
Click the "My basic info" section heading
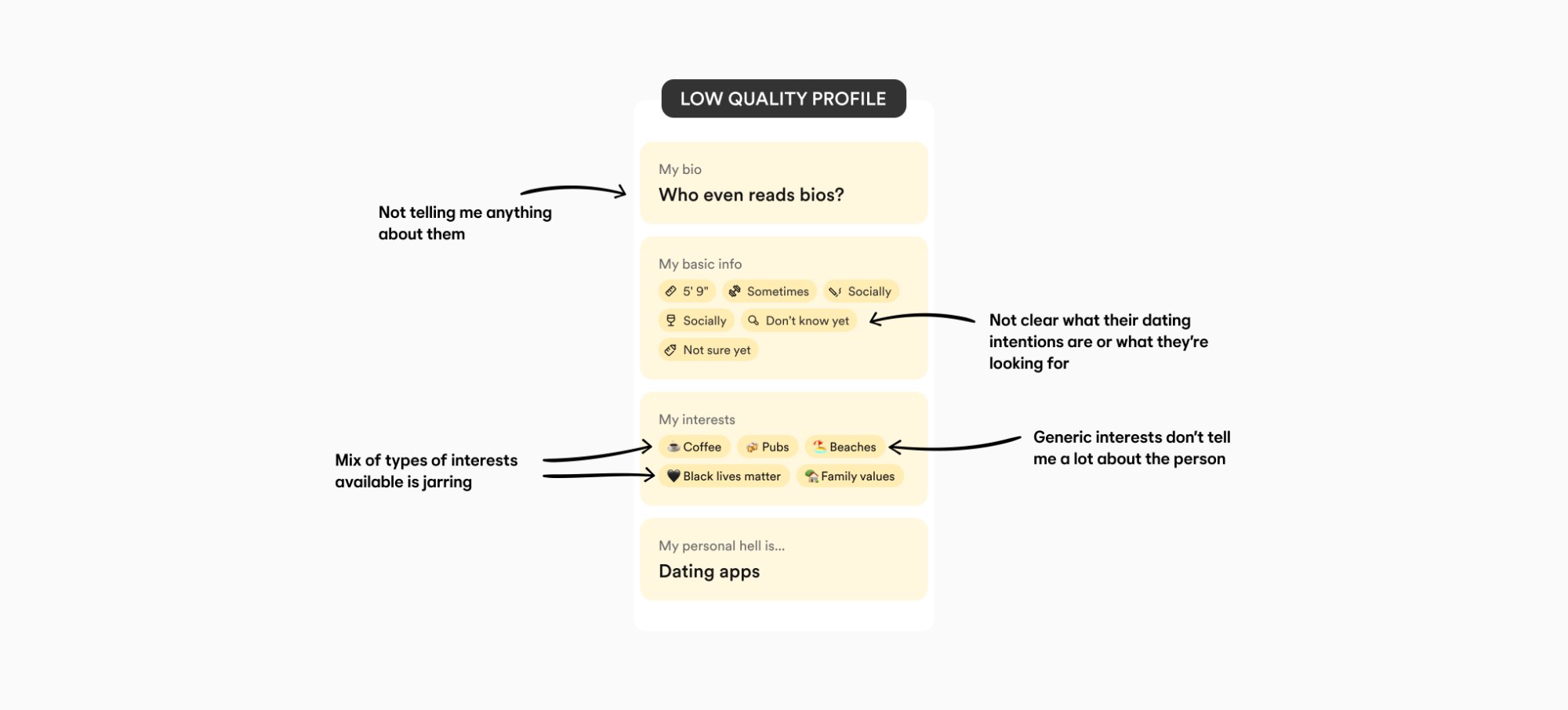700,264
